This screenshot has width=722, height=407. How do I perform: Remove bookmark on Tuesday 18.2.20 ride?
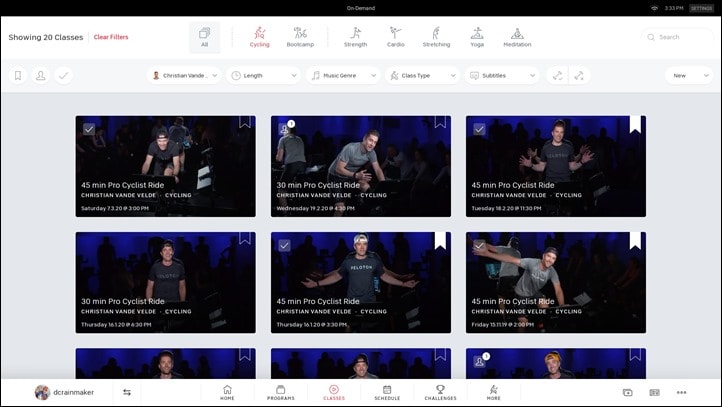click(635, 123)
